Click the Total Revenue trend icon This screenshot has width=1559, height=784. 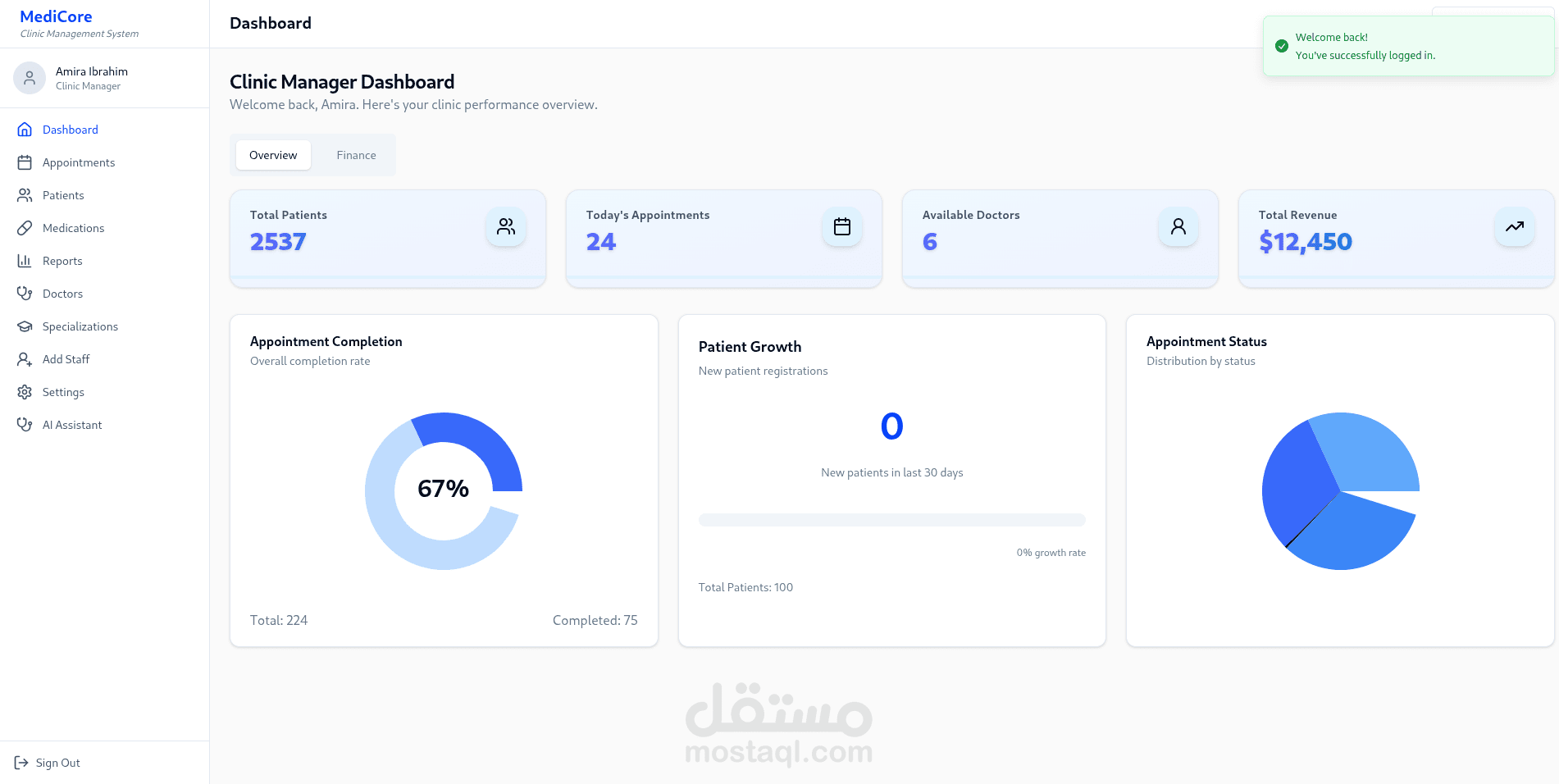(x=1514, y=226)
